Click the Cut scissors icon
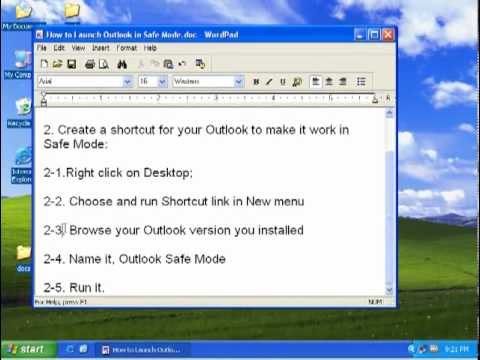The image size is (480, 360). pos(141,64)
